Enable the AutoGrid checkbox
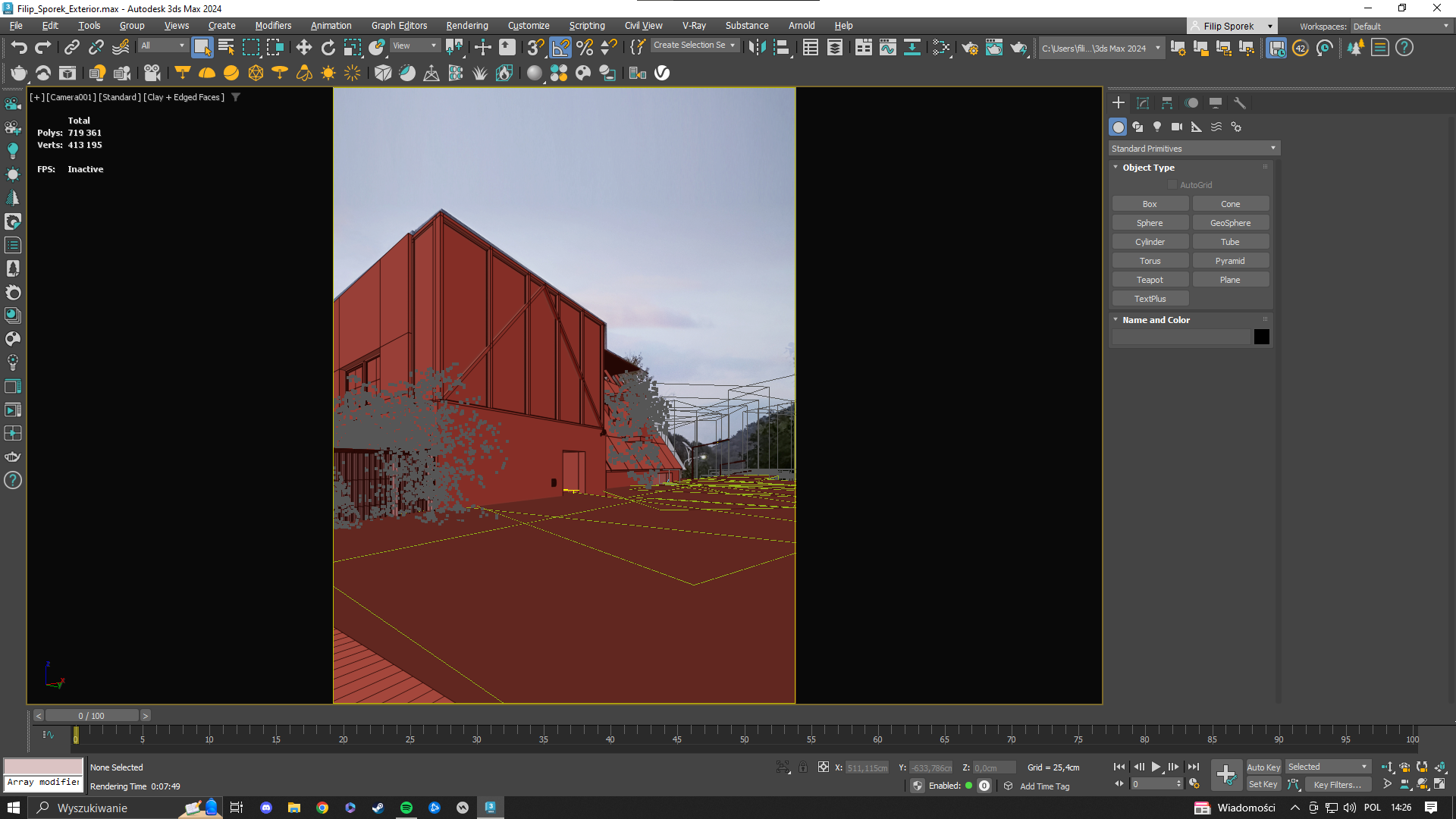The image size is (1456, 819). 1172,185
